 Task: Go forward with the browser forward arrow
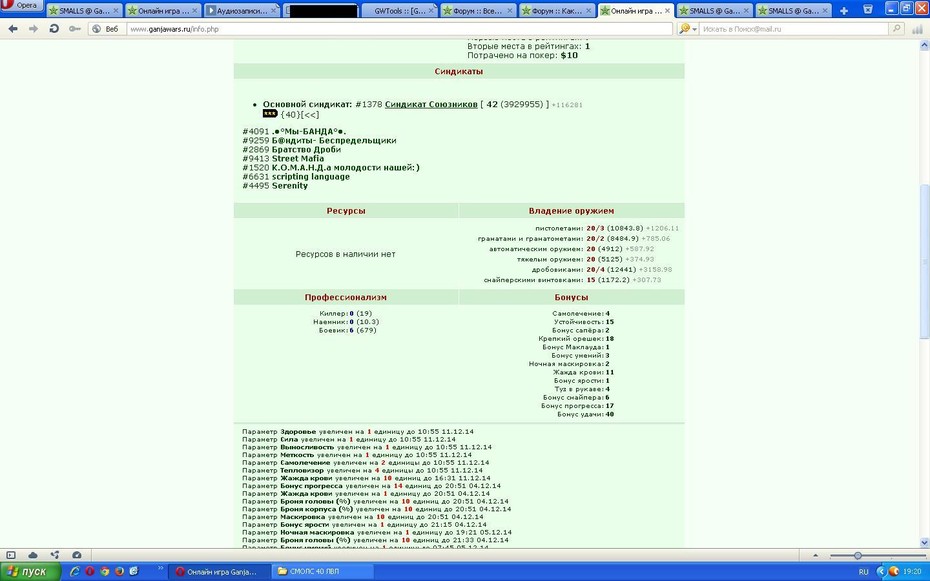(33, 28)
